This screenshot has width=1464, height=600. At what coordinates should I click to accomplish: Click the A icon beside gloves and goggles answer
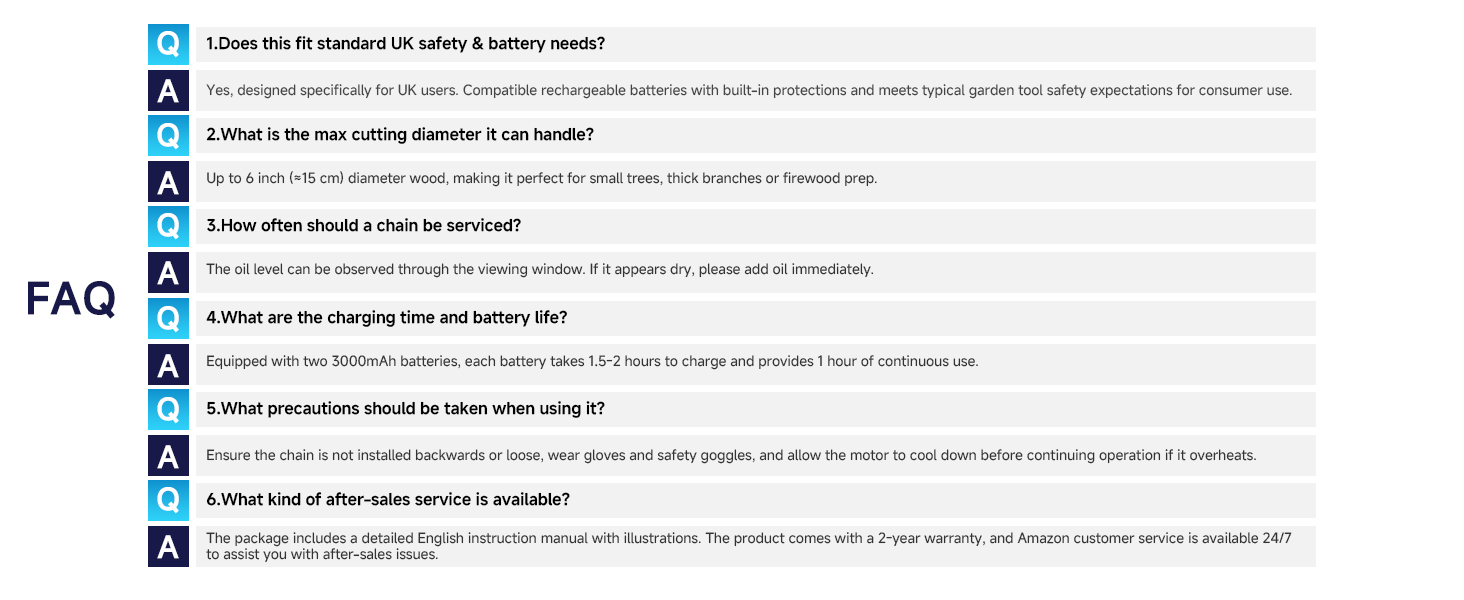[x=168, y=455]
